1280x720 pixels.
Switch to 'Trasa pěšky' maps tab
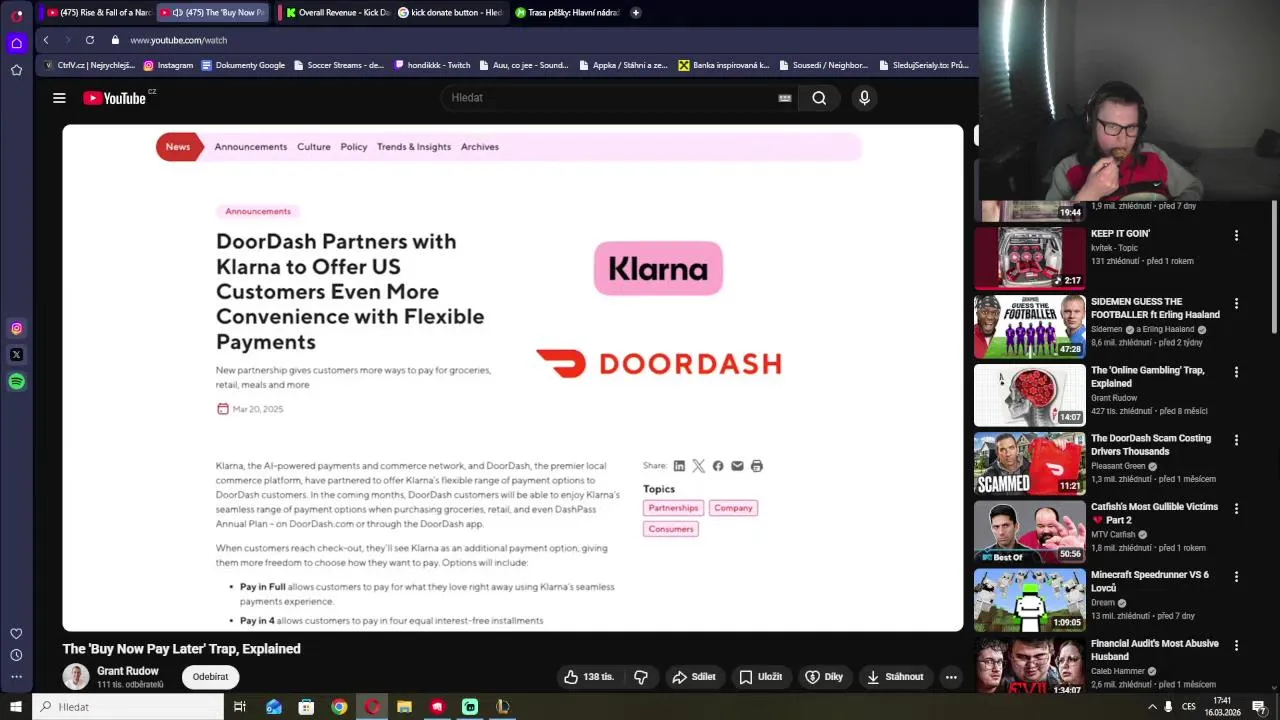coord(566,12)
